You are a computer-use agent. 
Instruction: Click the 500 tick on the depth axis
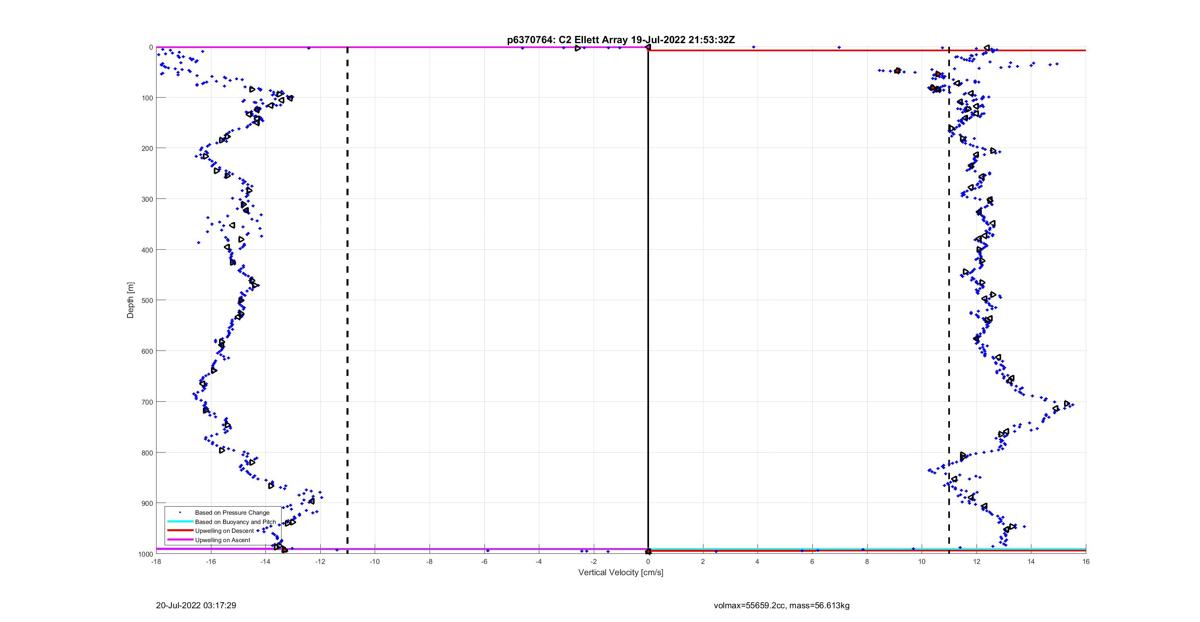[146, 300]
